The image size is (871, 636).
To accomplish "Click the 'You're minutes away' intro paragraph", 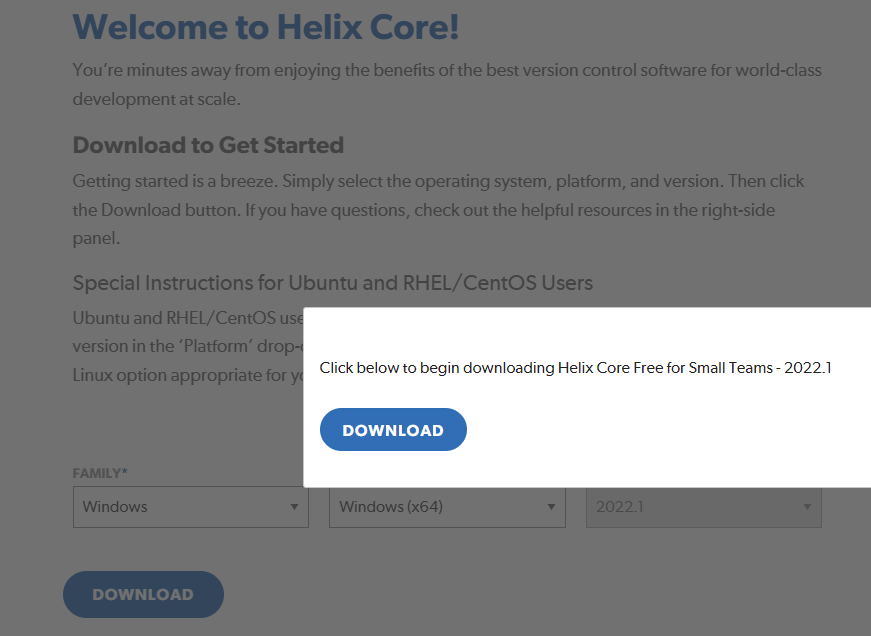I will click(x=447, y=71).
